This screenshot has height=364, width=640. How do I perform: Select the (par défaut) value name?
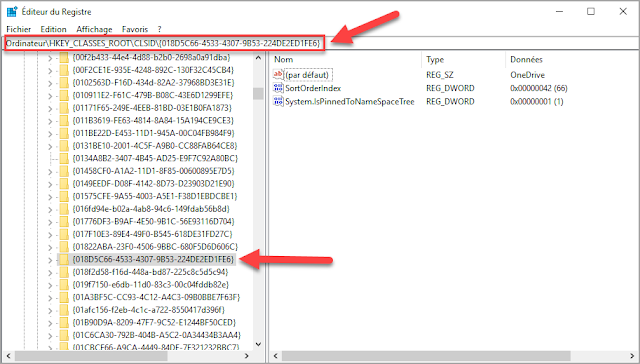click(x=307, y=75)
